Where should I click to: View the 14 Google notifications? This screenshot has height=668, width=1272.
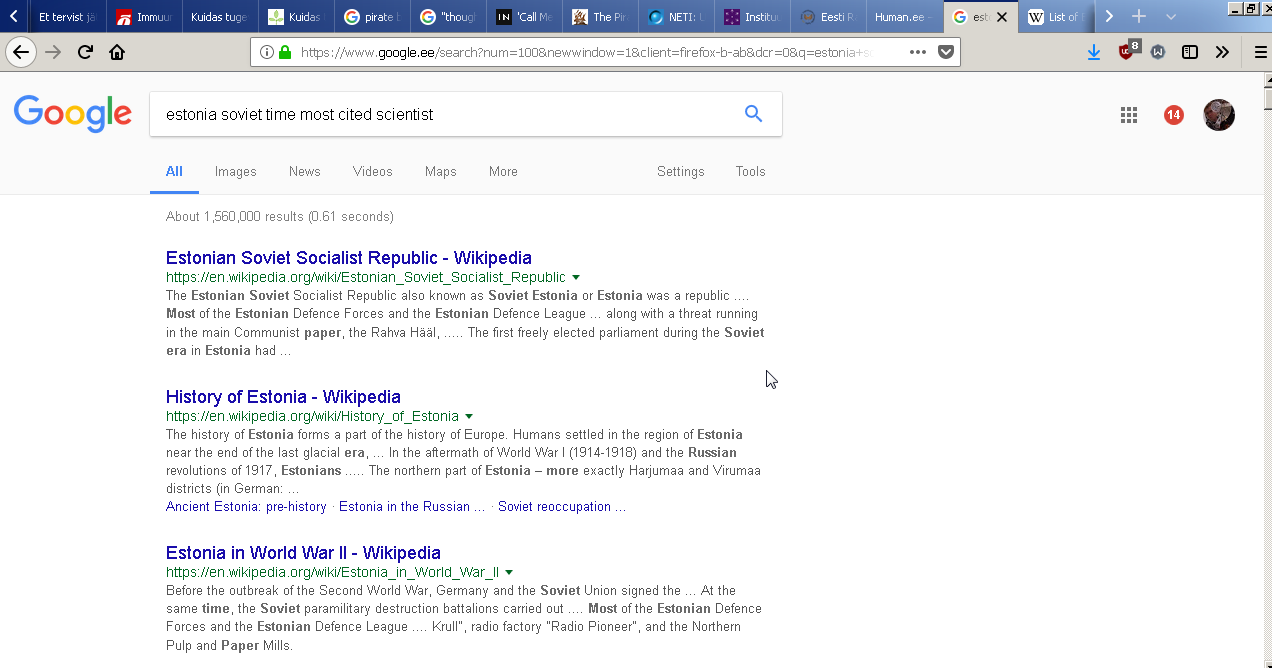point(1174,115)
